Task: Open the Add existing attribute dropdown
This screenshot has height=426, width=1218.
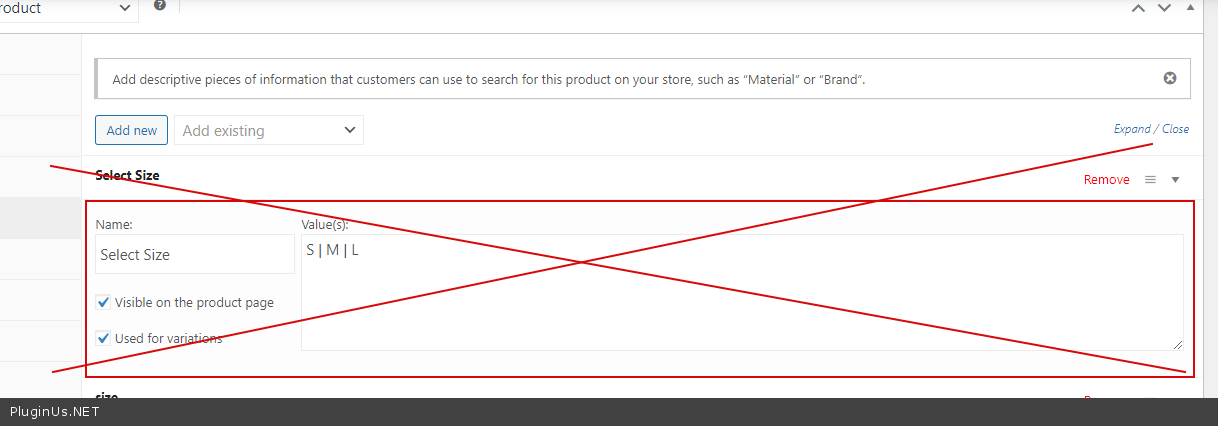Action: click(x=269, y=130)
